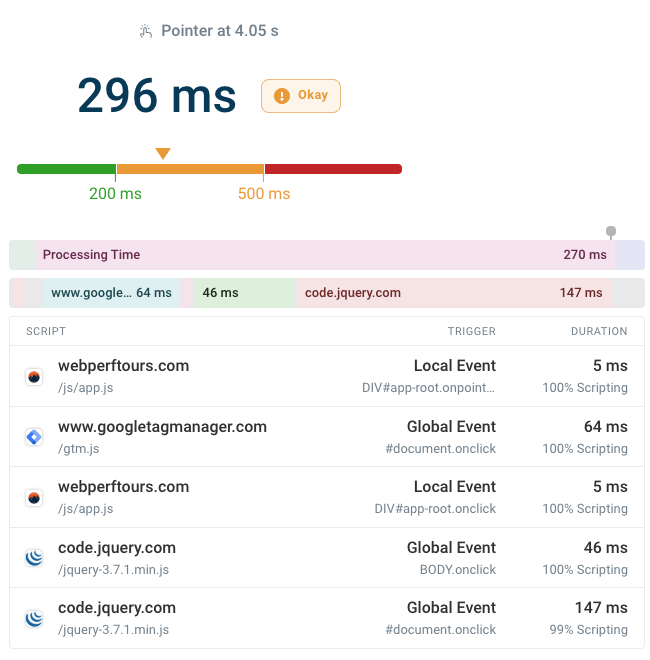Click the warning icon in the Okay badge

click(282, 96)
